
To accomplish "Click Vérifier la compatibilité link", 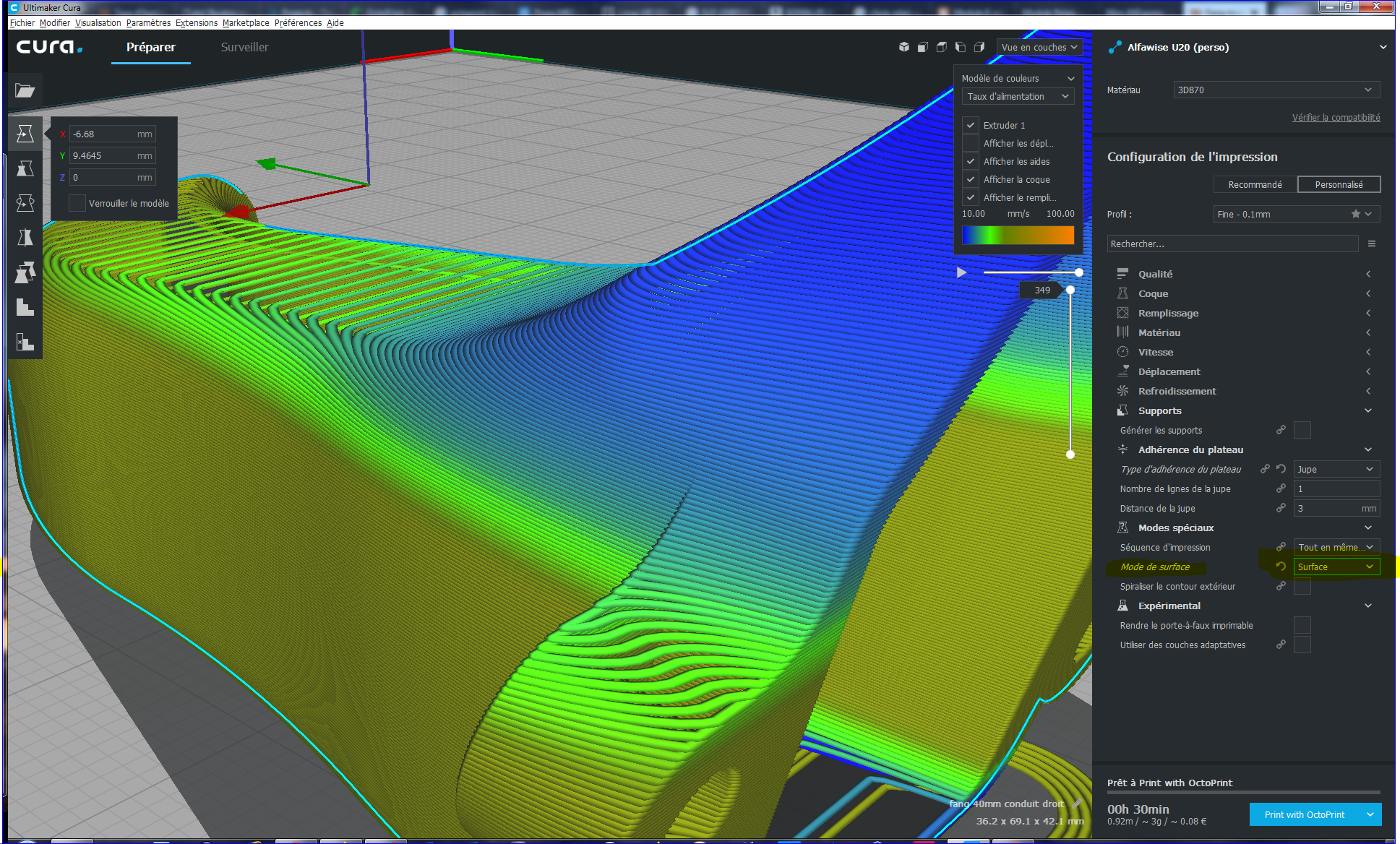I will click(x=1336, y=117).
